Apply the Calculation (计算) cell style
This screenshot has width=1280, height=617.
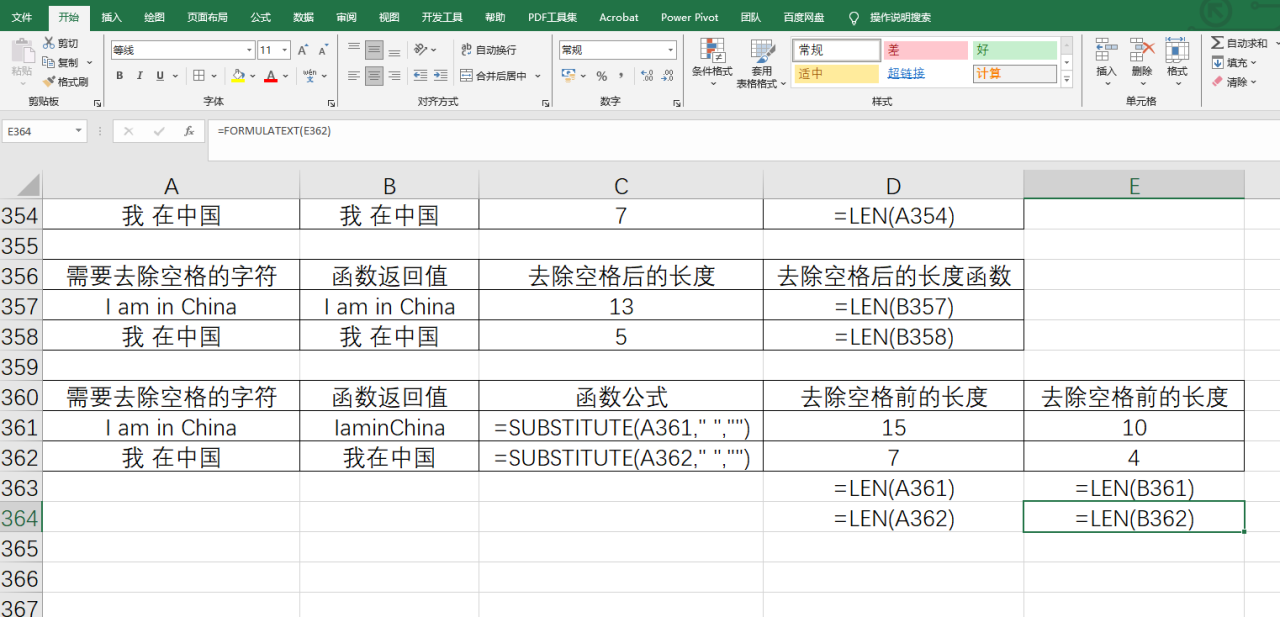click(x=1014, y=74)
